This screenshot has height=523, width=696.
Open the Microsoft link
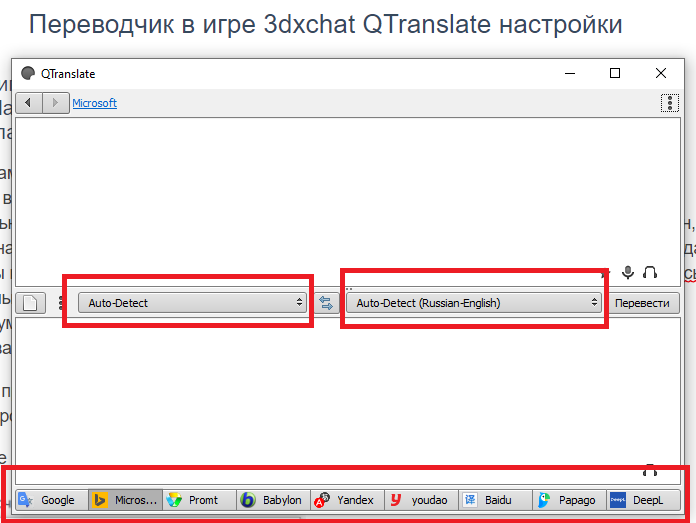point(95,103)
